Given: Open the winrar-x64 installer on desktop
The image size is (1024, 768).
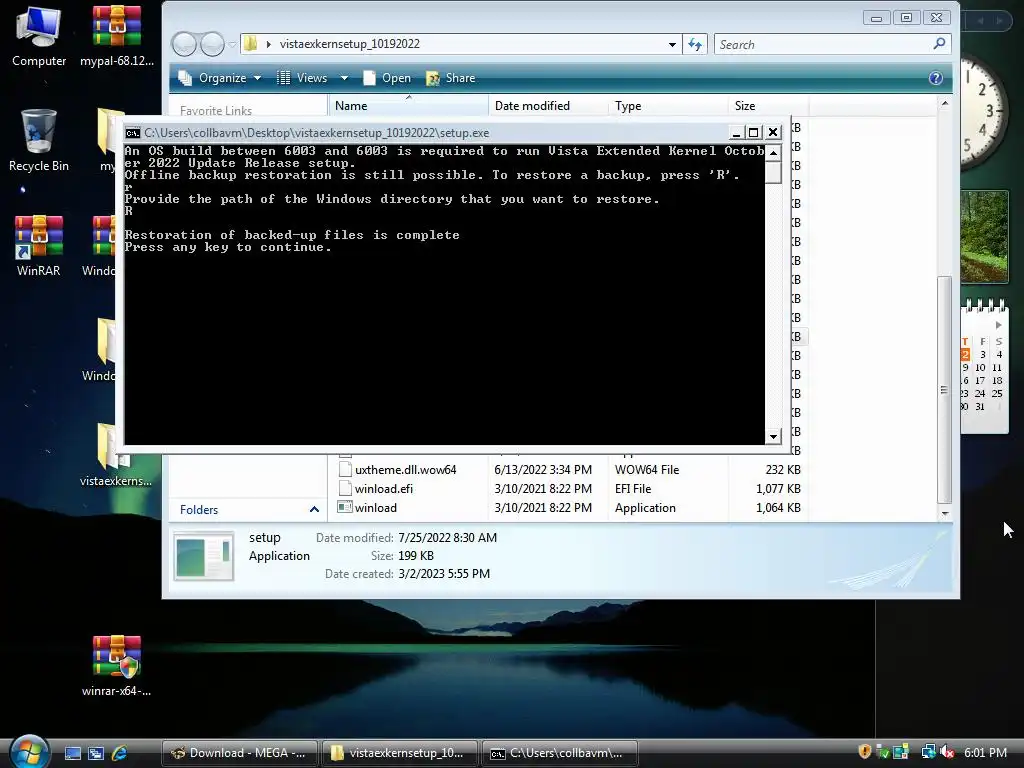Looking at the screenshot, I should (117, 665).
